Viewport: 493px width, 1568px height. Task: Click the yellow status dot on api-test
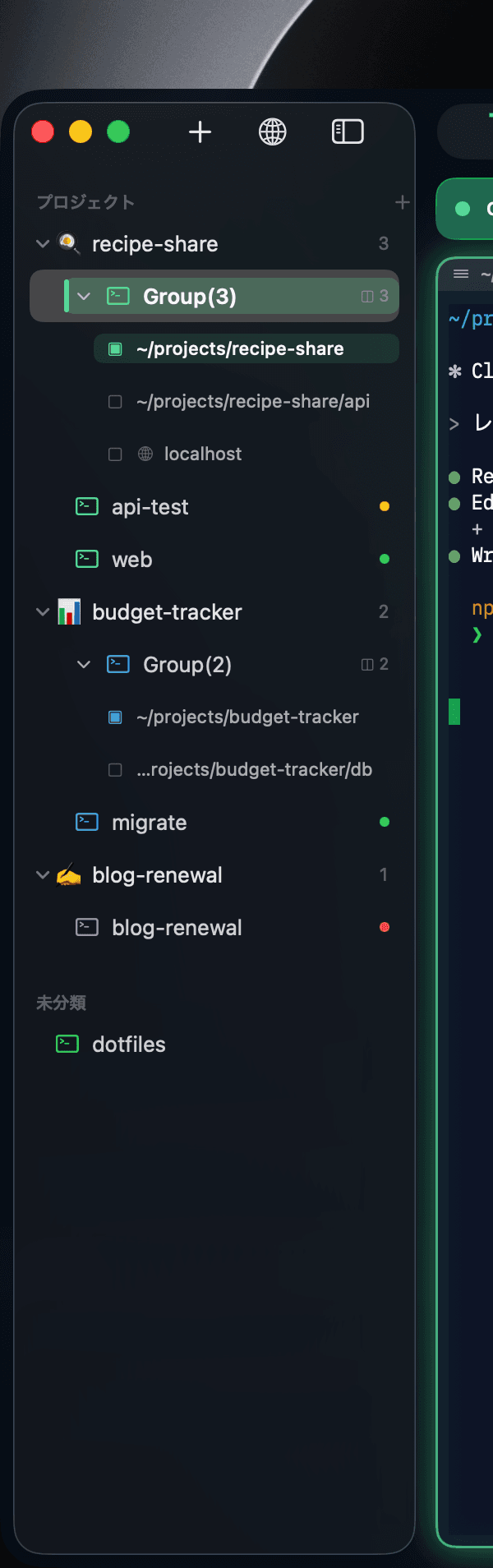click(x=385, y=506)
